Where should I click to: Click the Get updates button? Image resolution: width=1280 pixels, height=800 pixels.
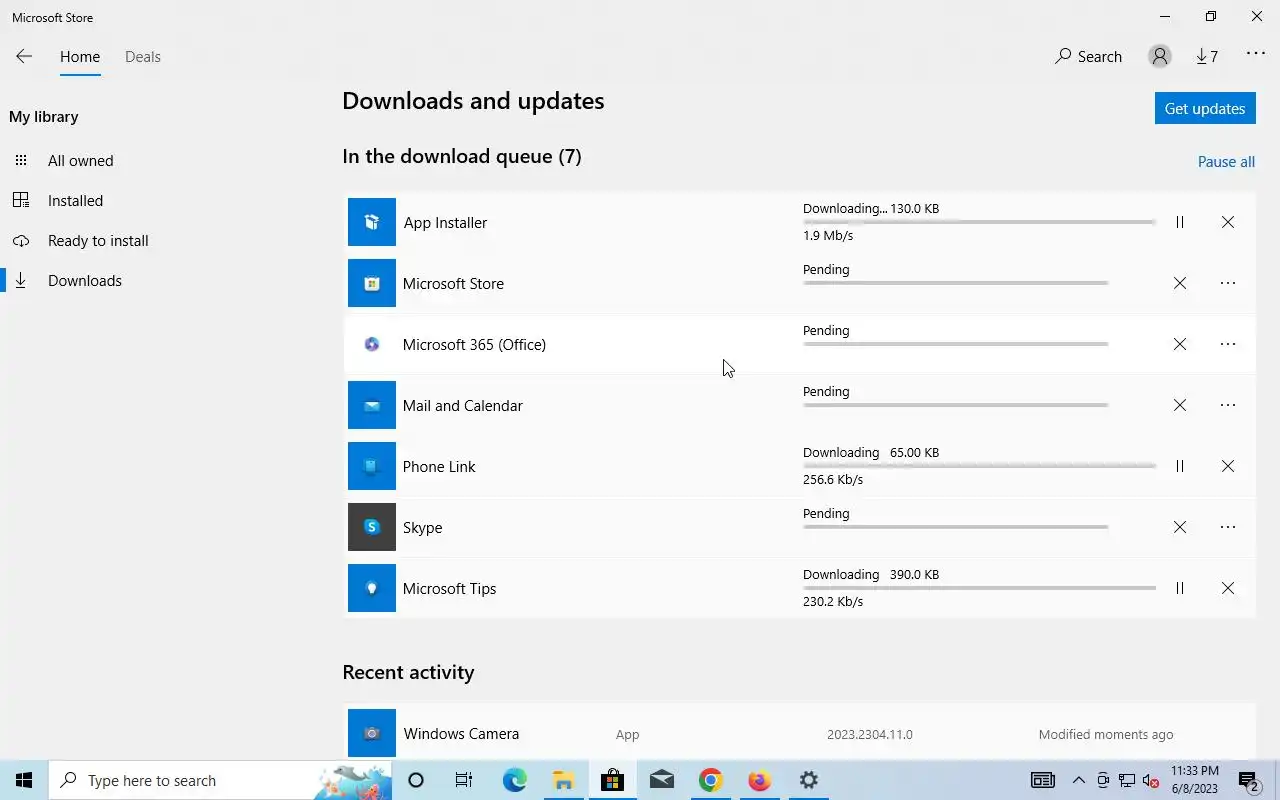(1205, 108)
